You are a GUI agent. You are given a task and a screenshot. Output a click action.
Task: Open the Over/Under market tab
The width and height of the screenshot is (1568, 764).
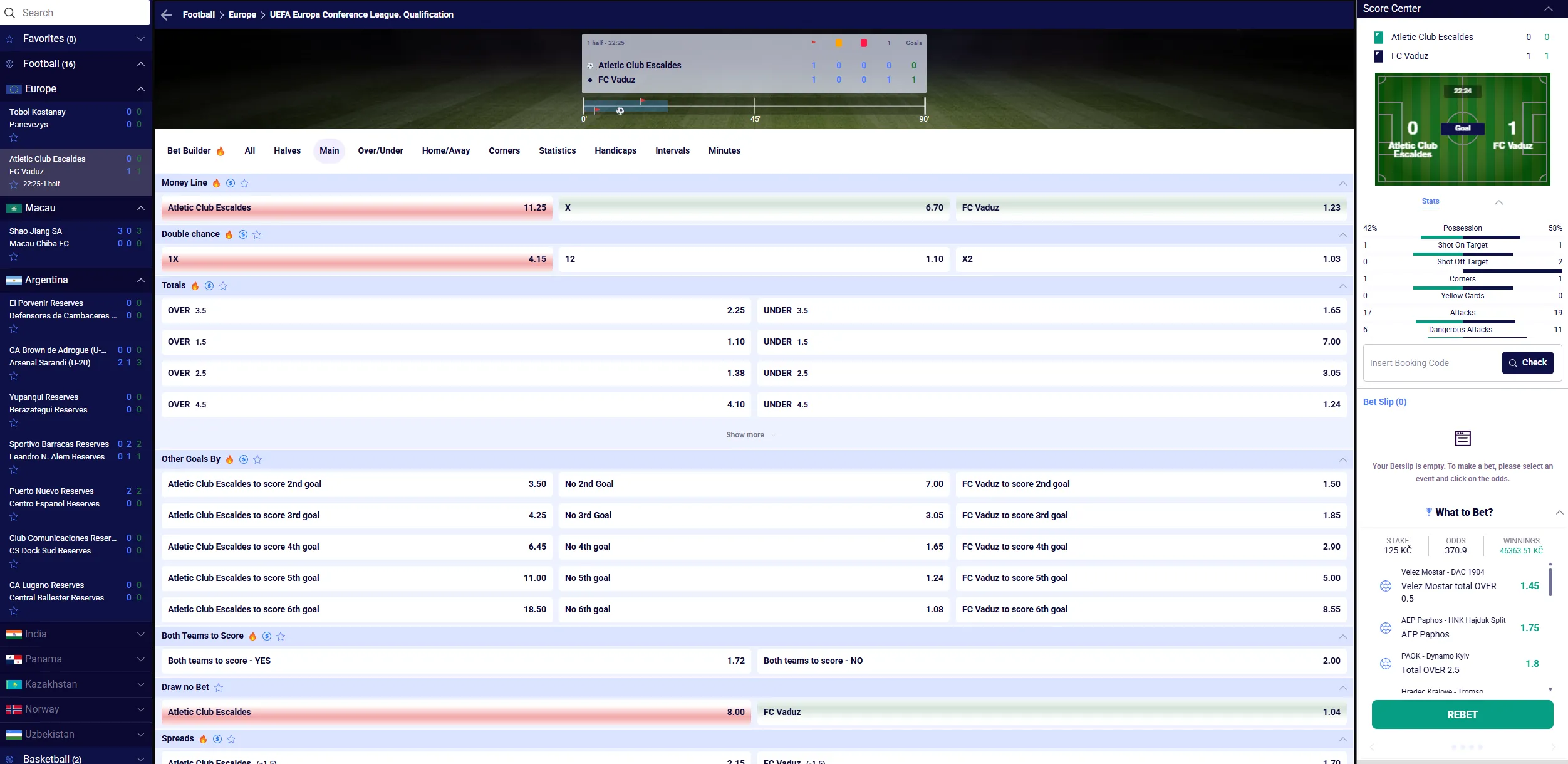380,150
